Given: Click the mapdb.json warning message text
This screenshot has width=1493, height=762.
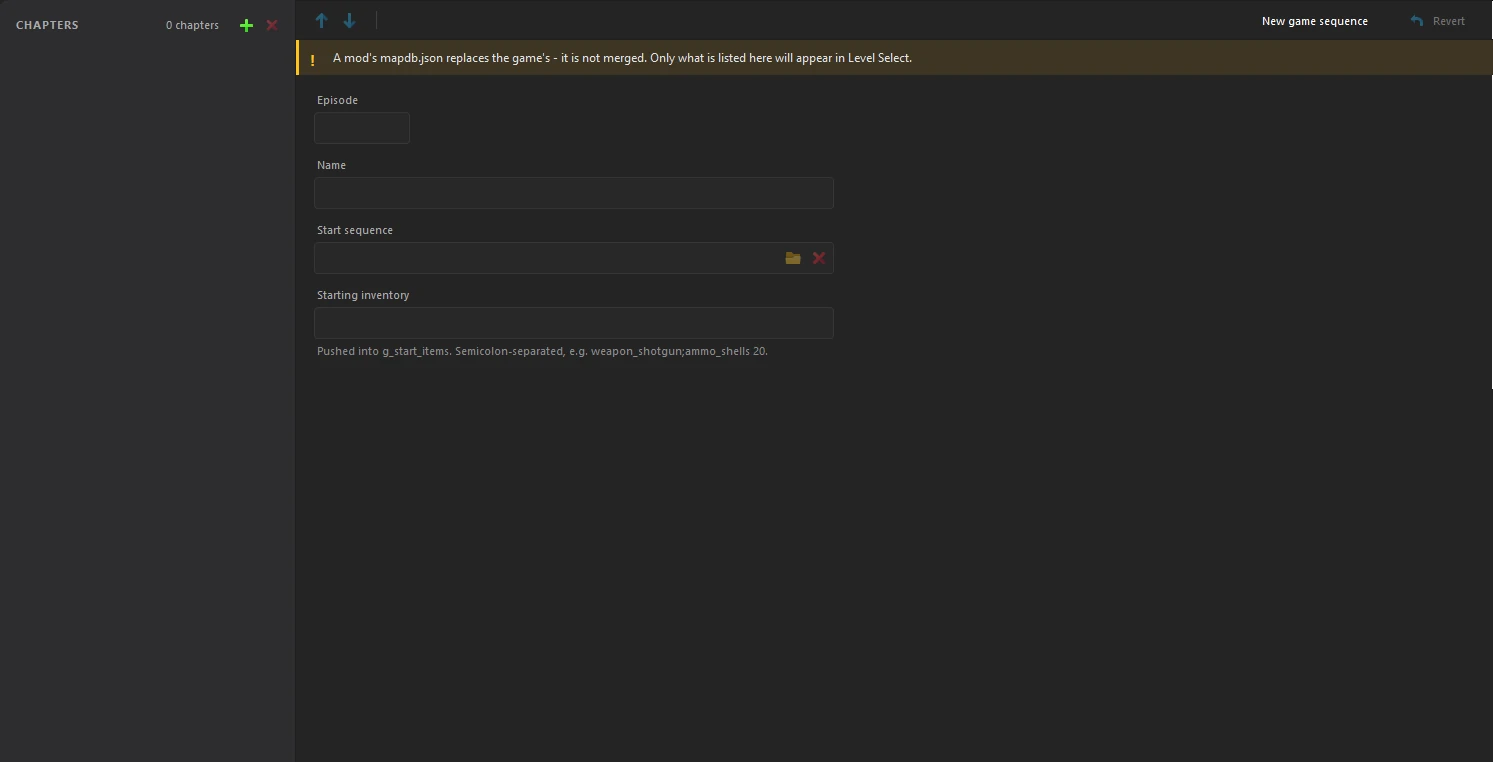Looking at the screenshot, I should (x=622, y=58).
